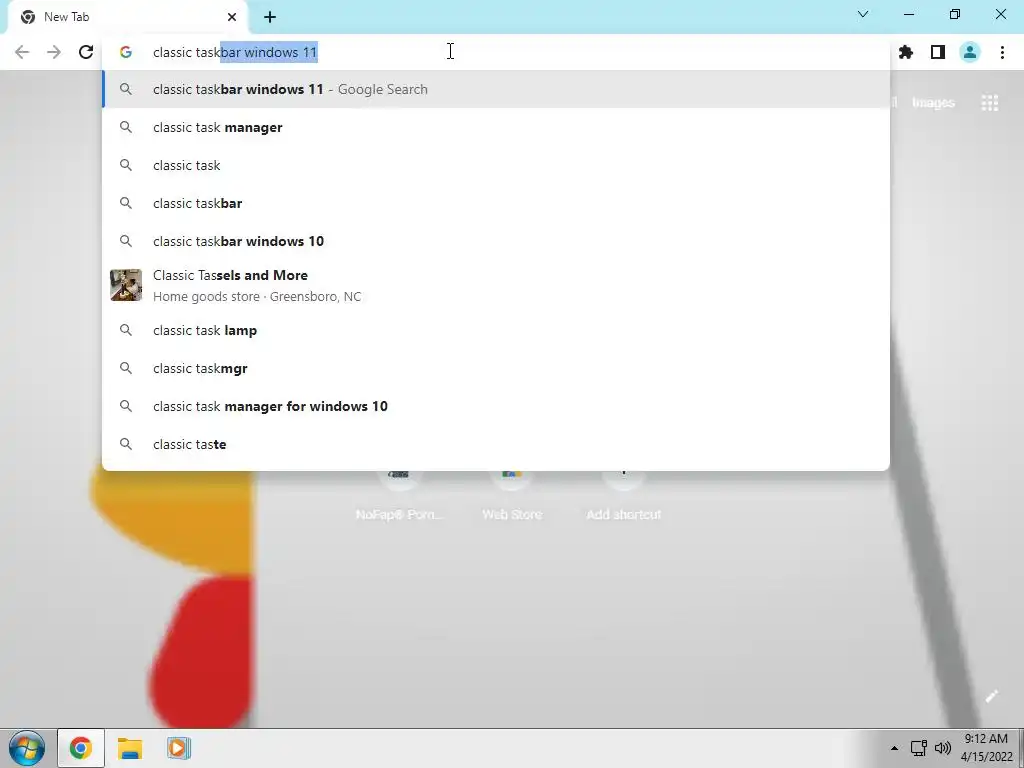
Task: Close the New Tab tab
Action: click(232, 17)
